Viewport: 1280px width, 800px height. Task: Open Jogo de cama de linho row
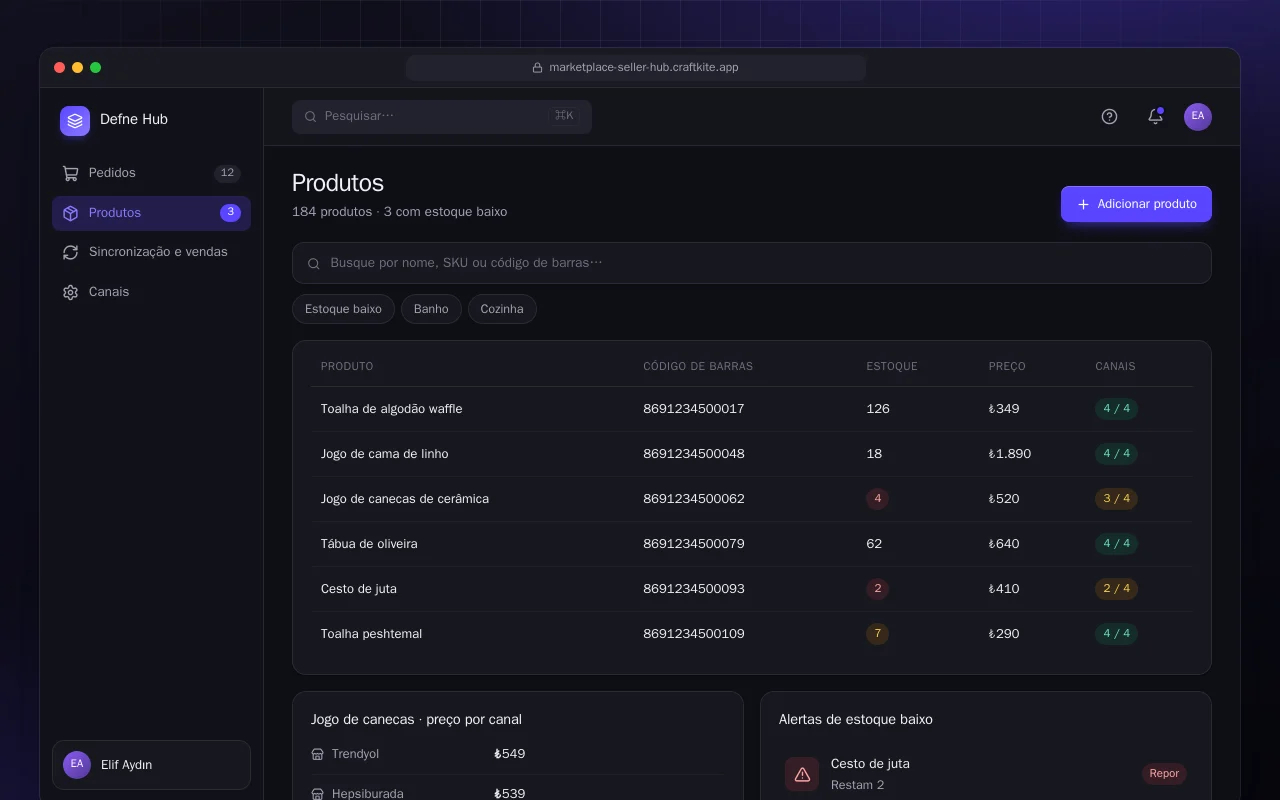752,454
